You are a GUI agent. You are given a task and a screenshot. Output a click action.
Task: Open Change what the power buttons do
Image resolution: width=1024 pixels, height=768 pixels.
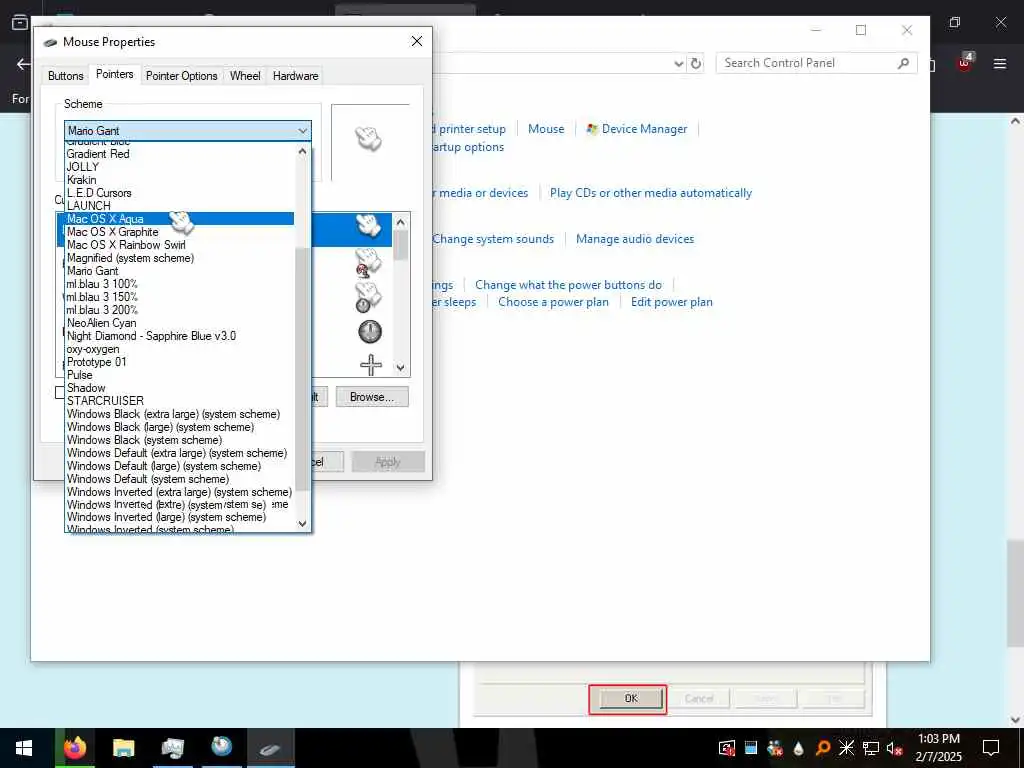(x=568, y=285)
